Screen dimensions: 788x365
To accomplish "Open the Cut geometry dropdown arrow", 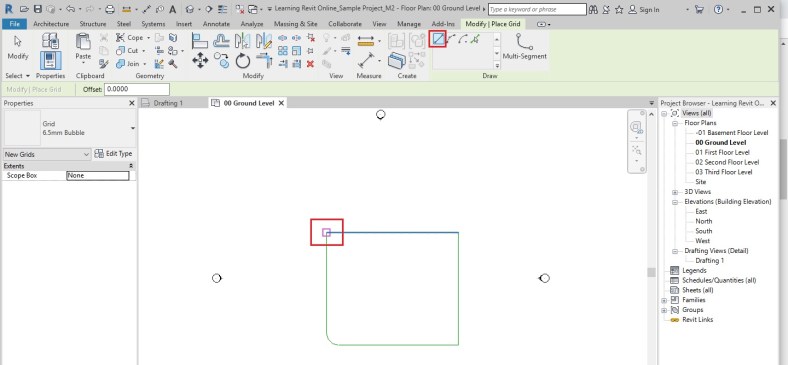I will point(143,51).
